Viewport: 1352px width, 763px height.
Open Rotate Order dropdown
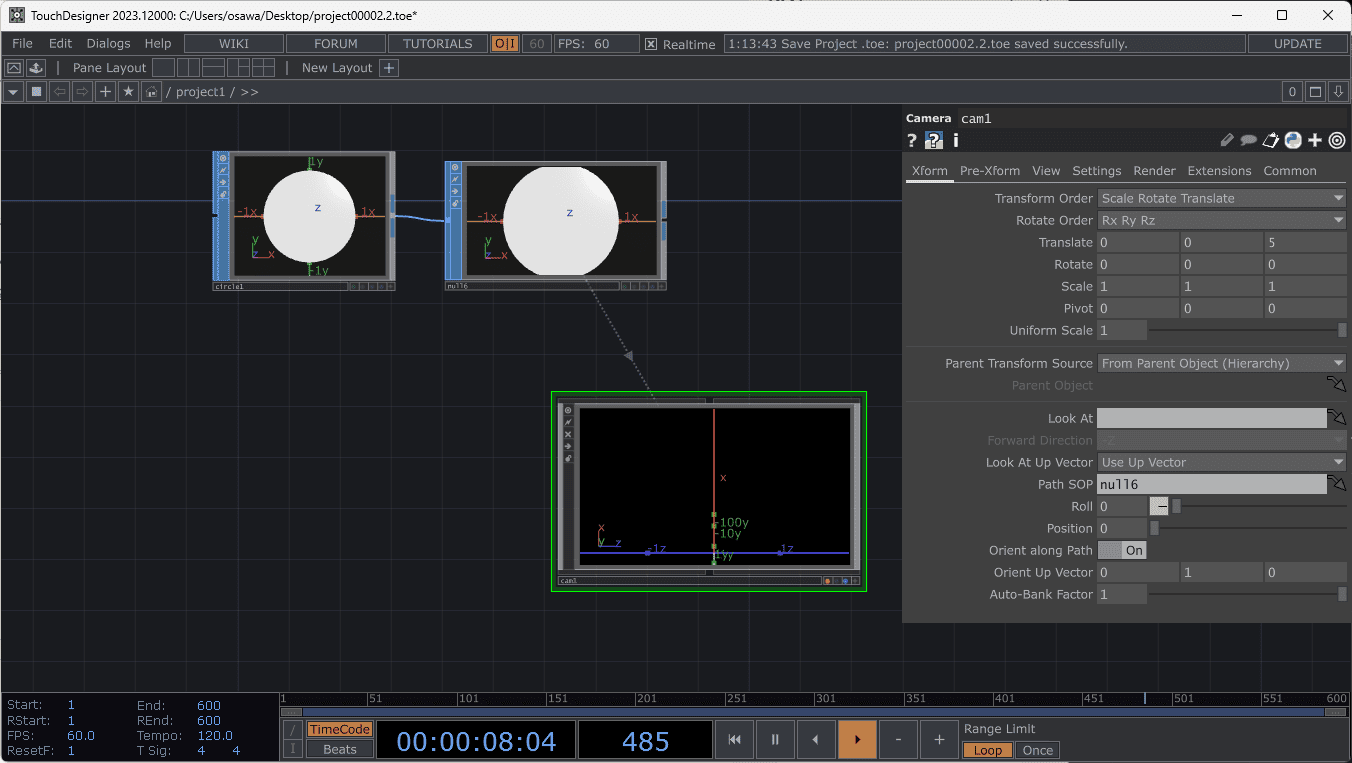click(x=1222, y=220)
